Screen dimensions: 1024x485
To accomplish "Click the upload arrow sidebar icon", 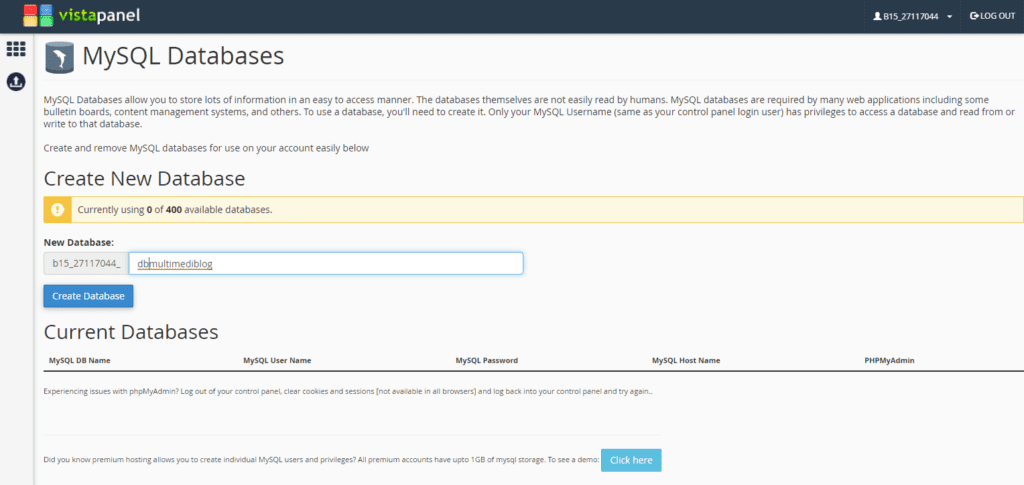I will (16, 82).
